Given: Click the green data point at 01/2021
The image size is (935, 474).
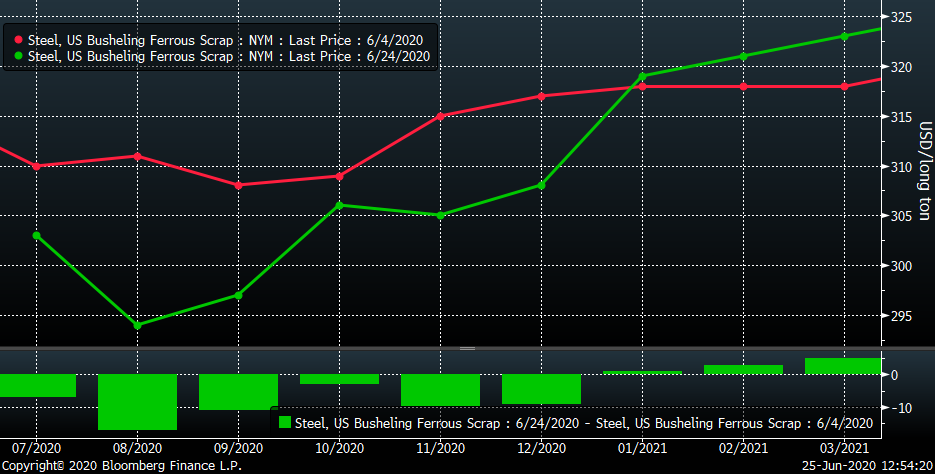Looking at the screenshot, I should pos(642,76).
